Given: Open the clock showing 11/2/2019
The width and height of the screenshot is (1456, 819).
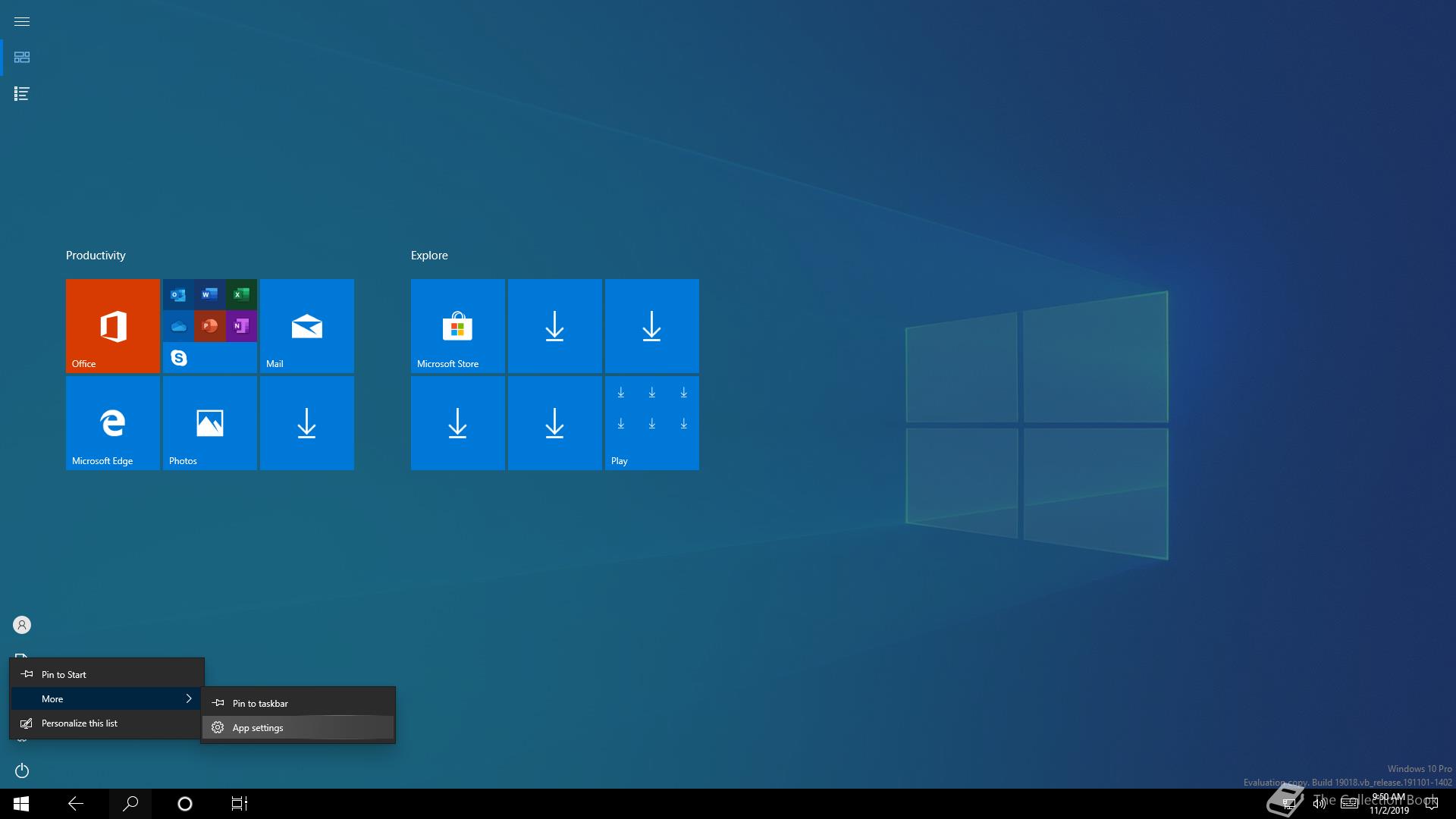Looking at the screenshot, I should tap(1389, 804).
